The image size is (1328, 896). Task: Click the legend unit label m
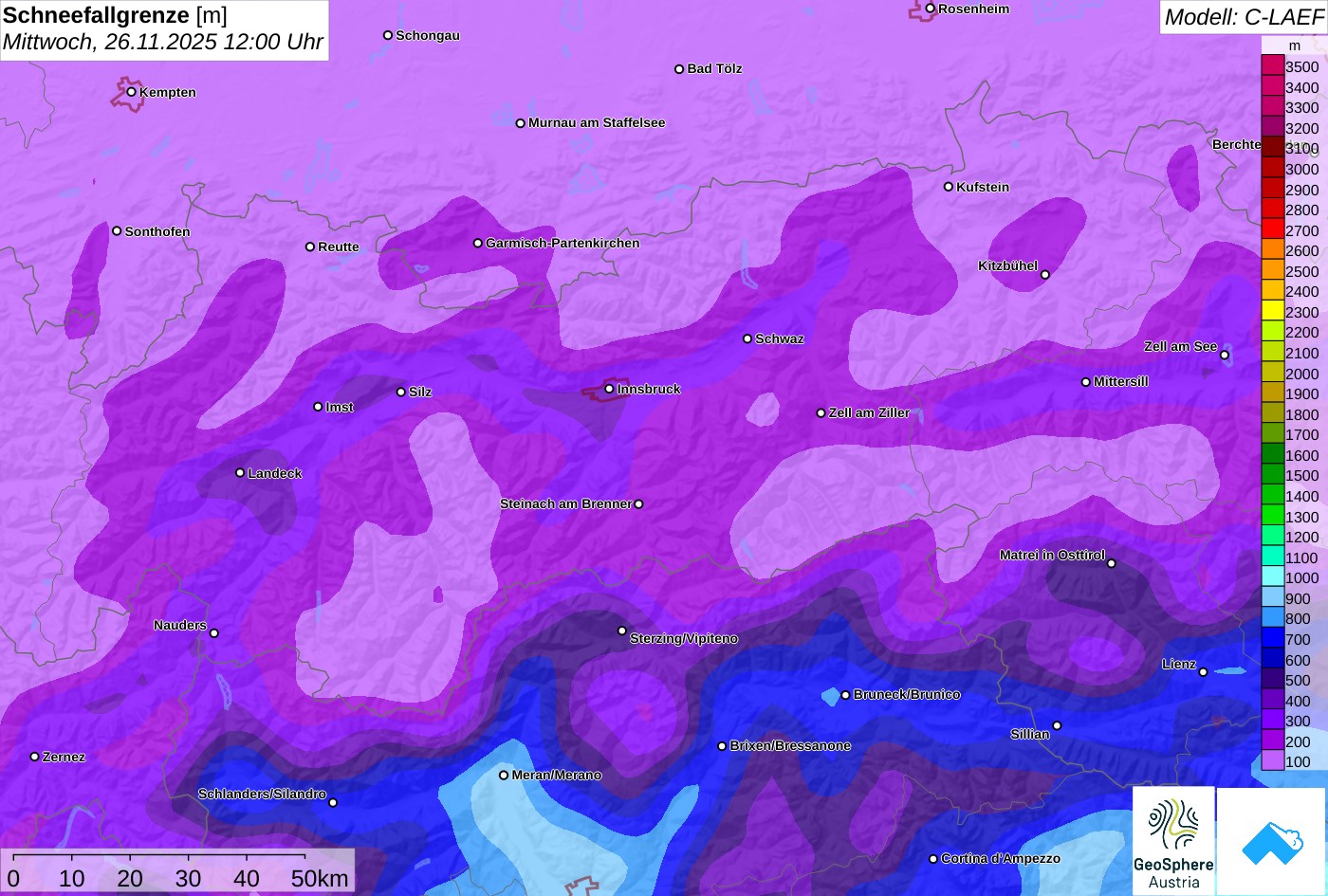click(x=1294, y=46)
